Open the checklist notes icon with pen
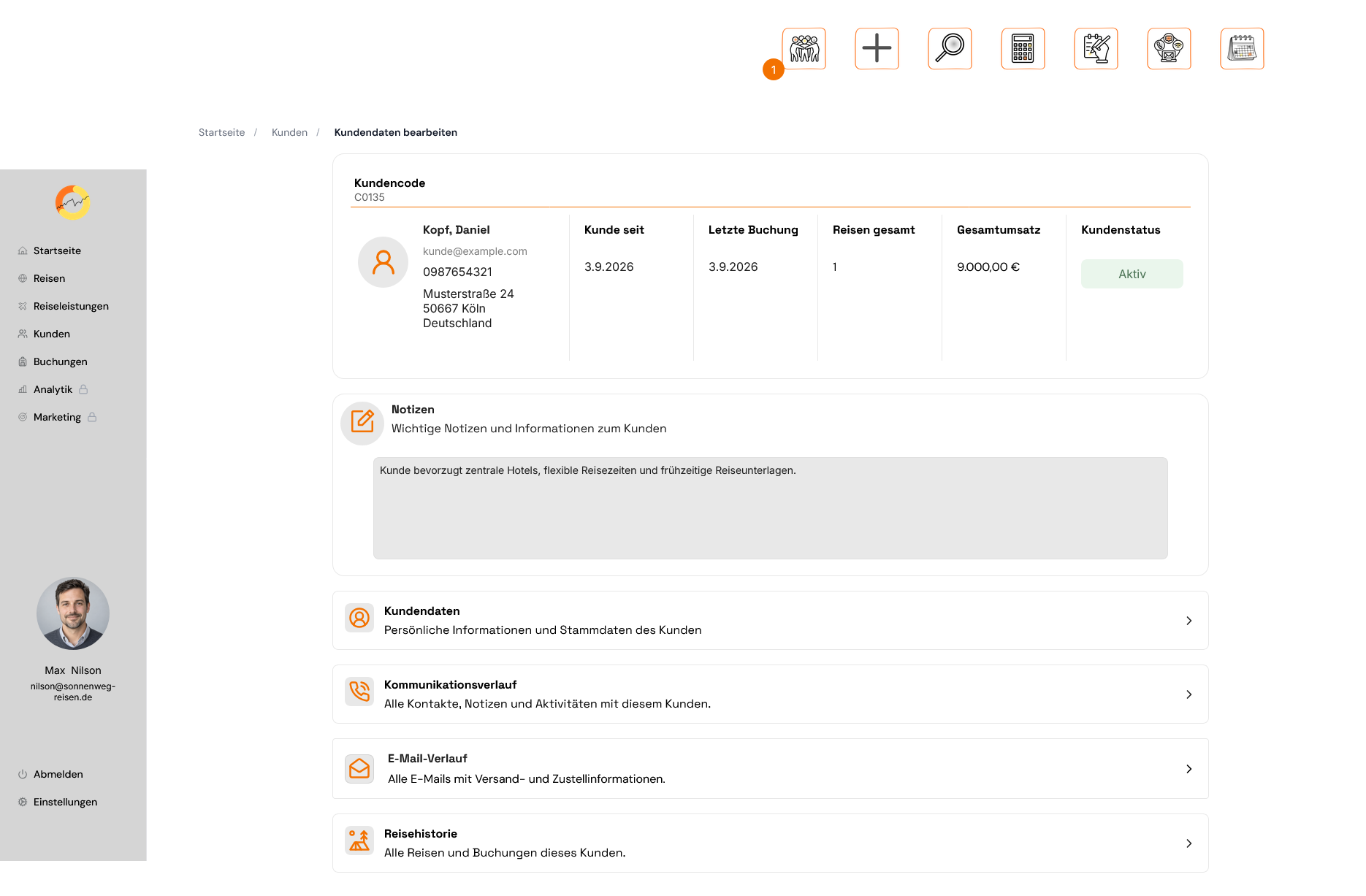The height and width of the screenshot is (896, 1366). [x=1096, y=49]
